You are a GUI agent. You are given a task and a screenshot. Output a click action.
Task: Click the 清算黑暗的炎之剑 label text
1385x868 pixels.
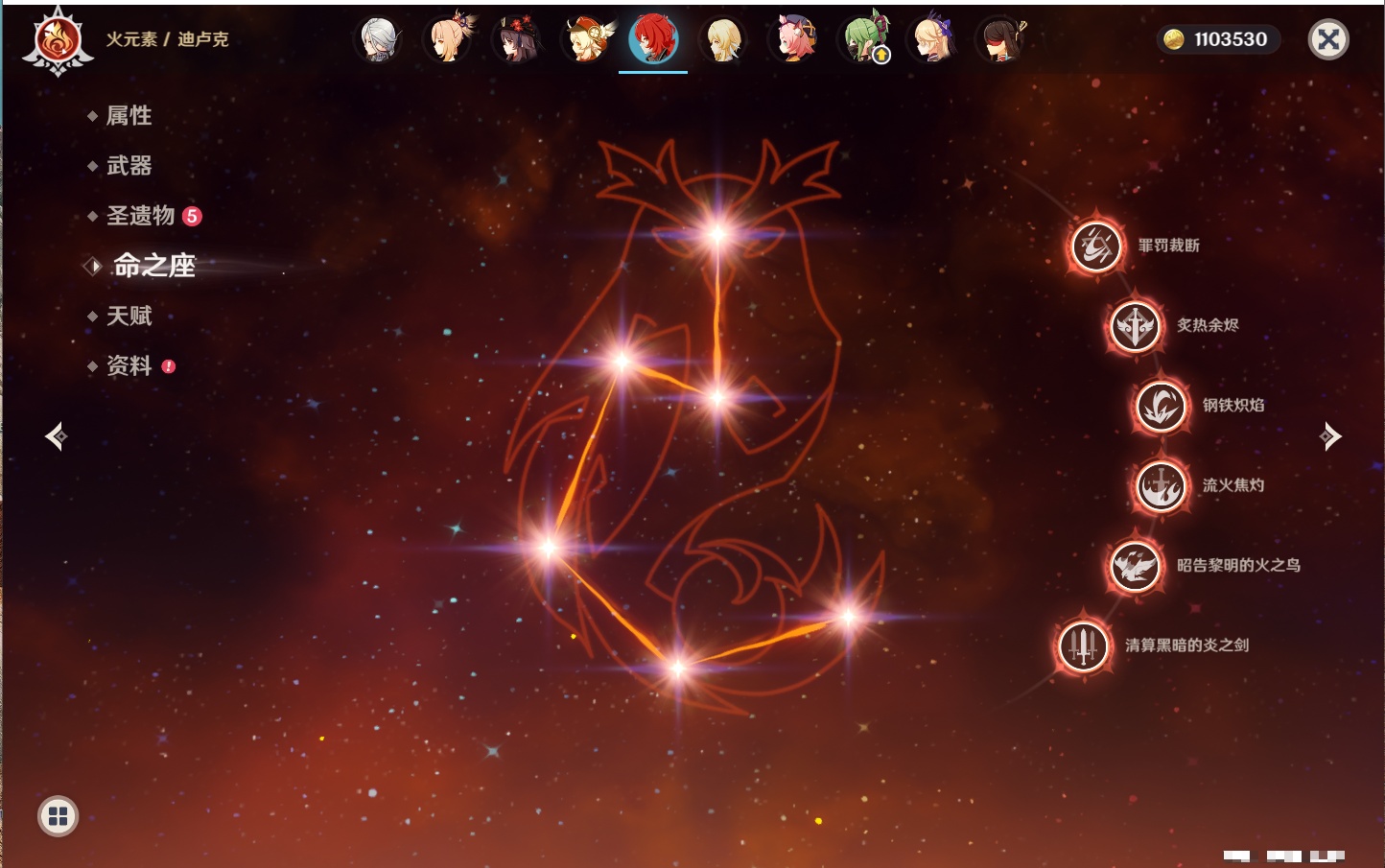pos(1186,645)
